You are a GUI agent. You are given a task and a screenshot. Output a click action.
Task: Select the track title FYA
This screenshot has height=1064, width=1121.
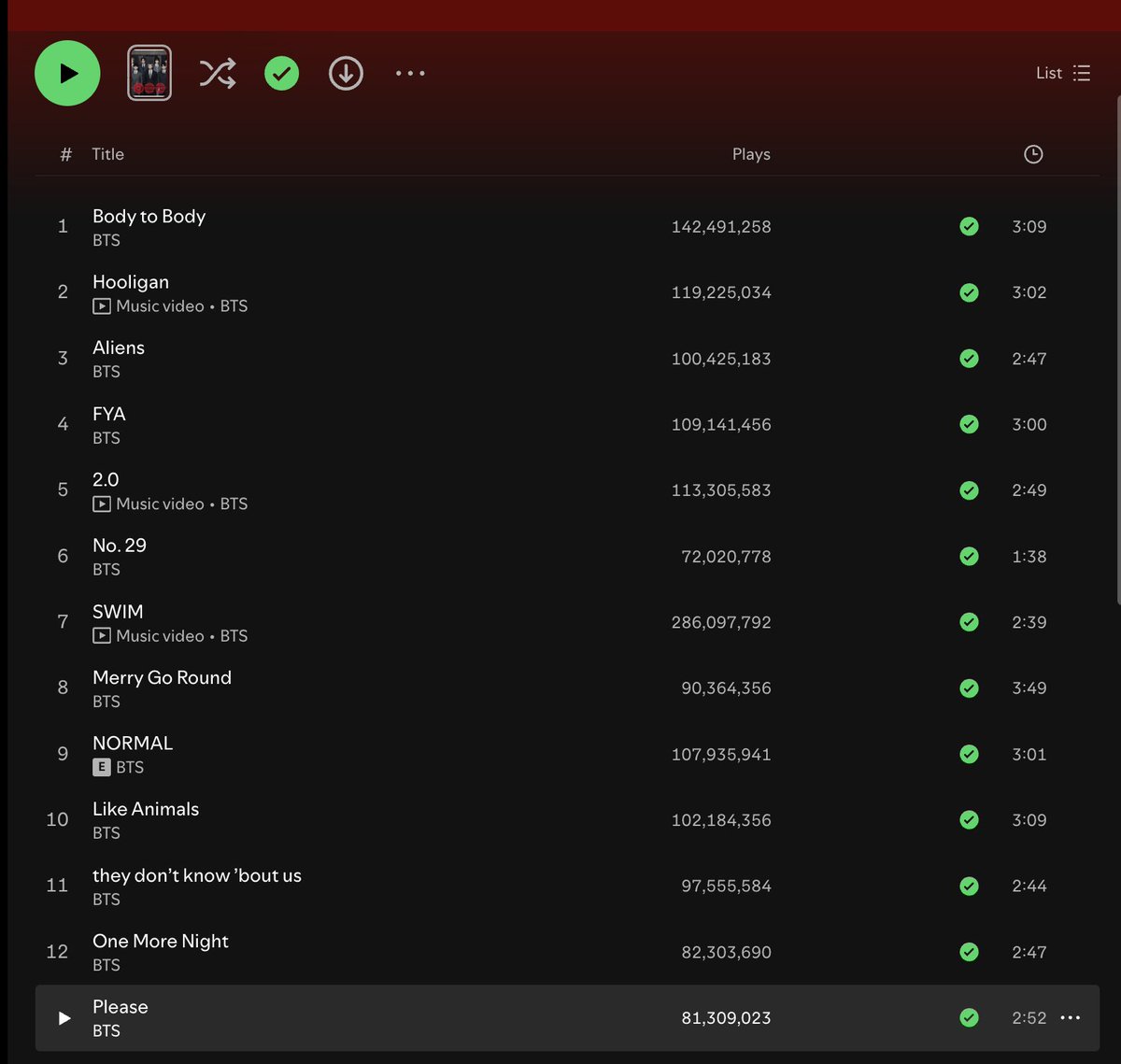coord(108,414)
